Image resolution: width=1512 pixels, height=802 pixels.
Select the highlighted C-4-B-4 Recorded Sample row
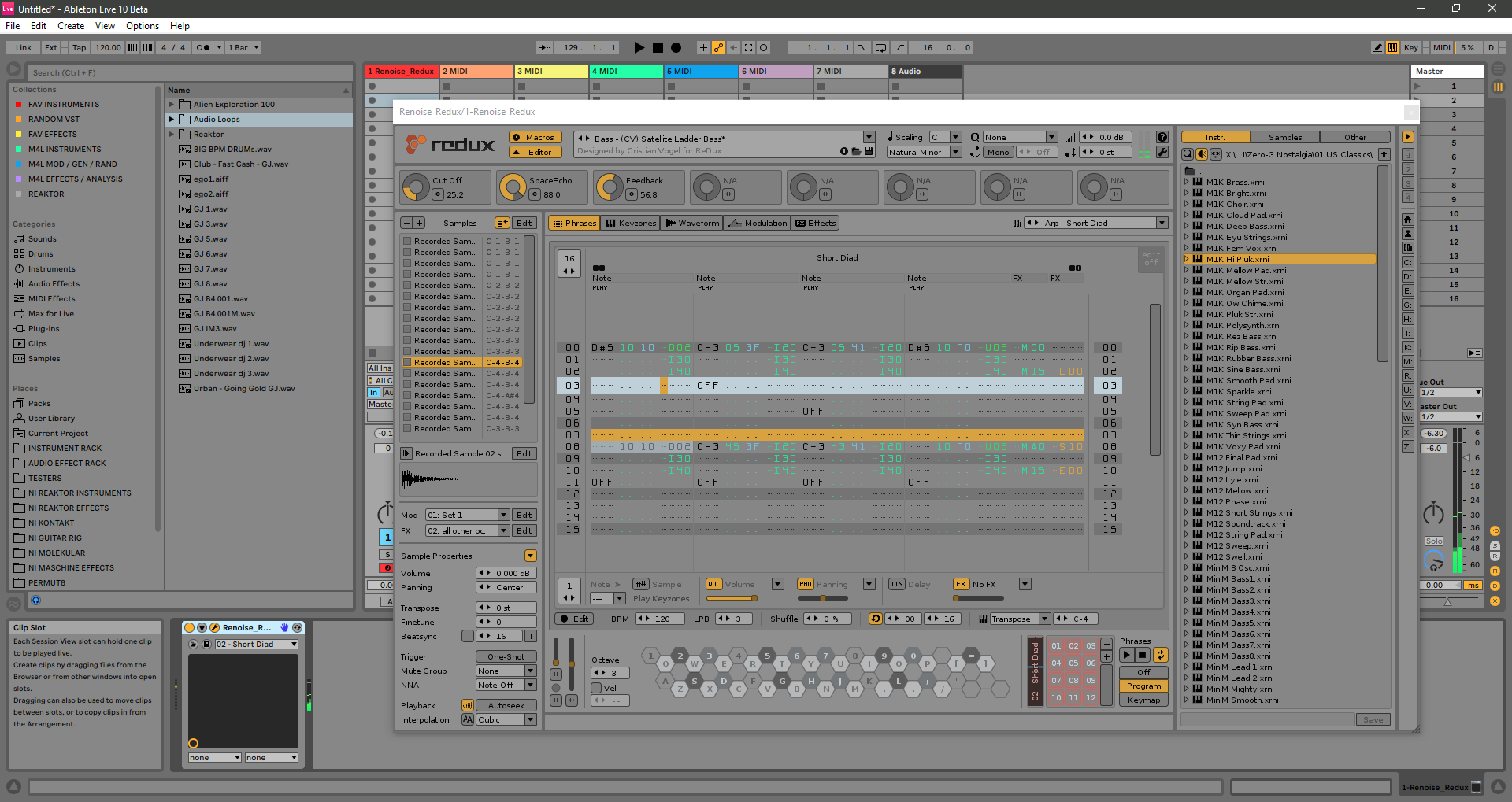[462, 363]
